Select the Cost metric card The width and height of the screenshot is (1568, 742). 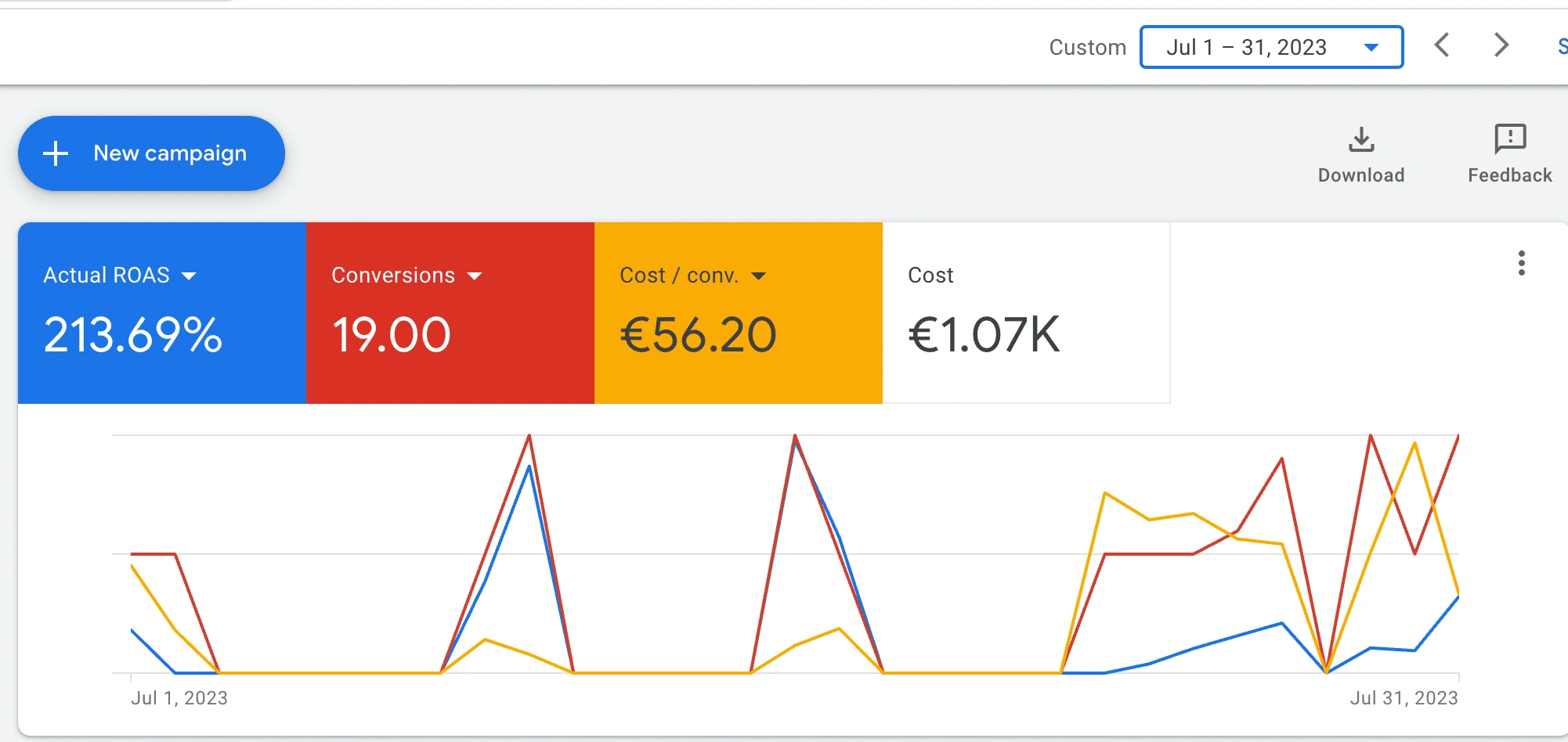tap(1026, 313)
